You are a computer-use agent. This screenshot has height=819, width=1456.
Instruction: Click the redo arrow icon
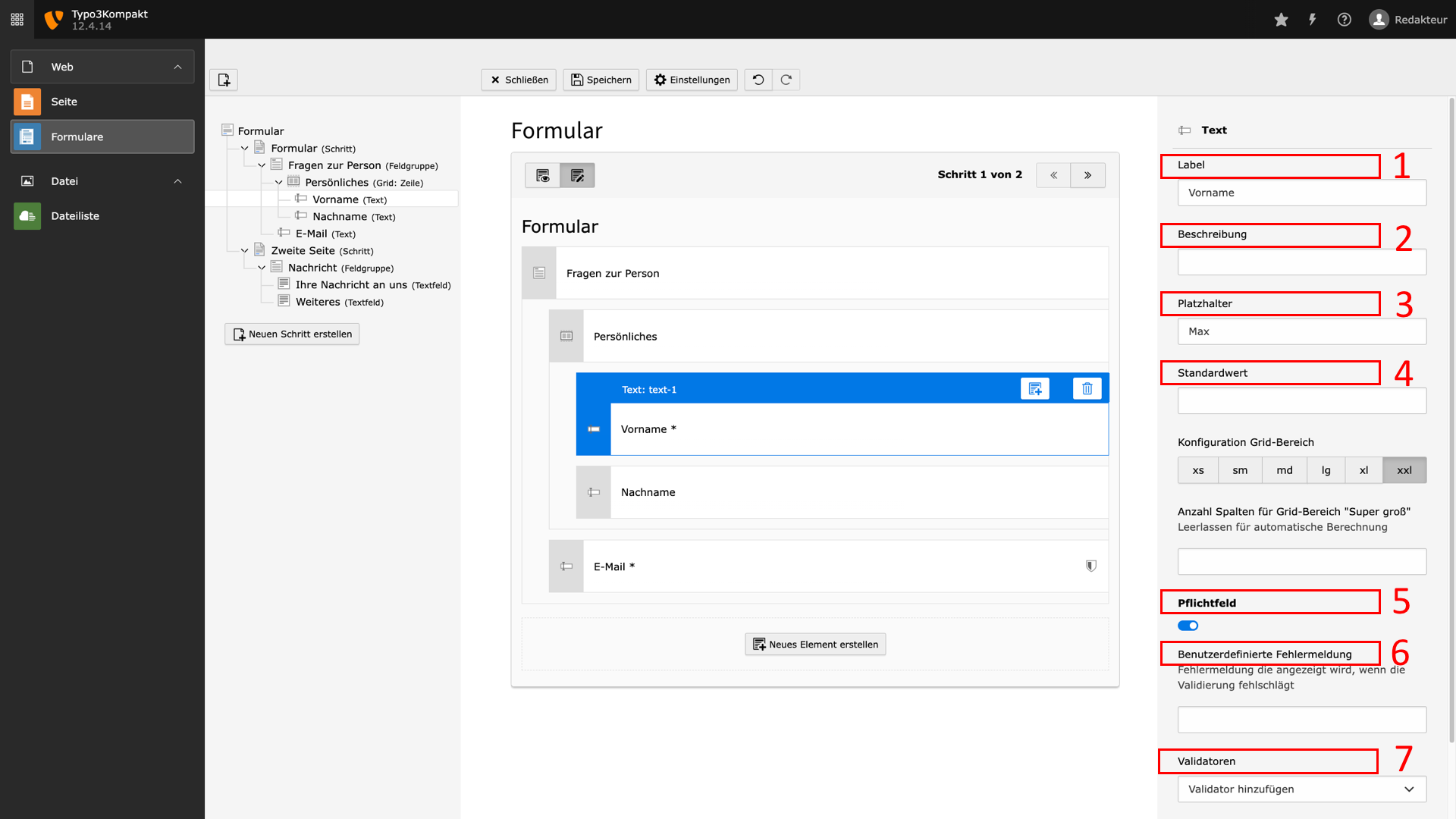[786, 80]
